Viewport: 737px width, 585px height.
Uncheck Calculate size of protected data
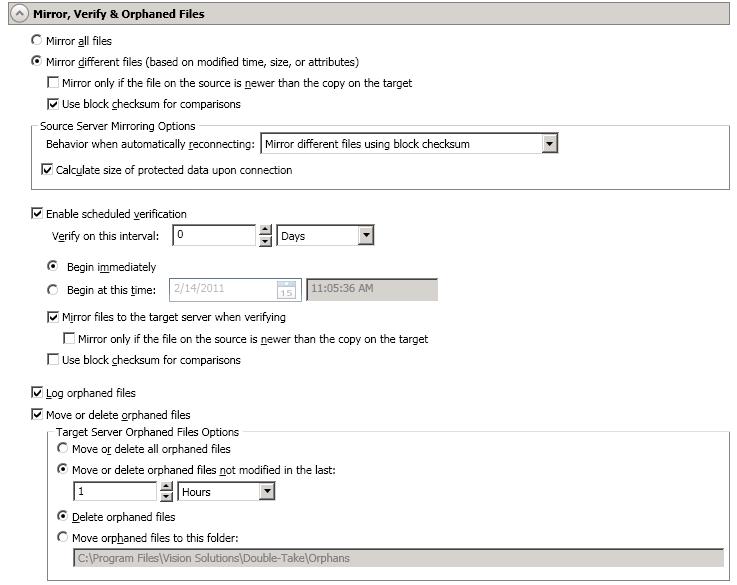(x=47, y=170)
